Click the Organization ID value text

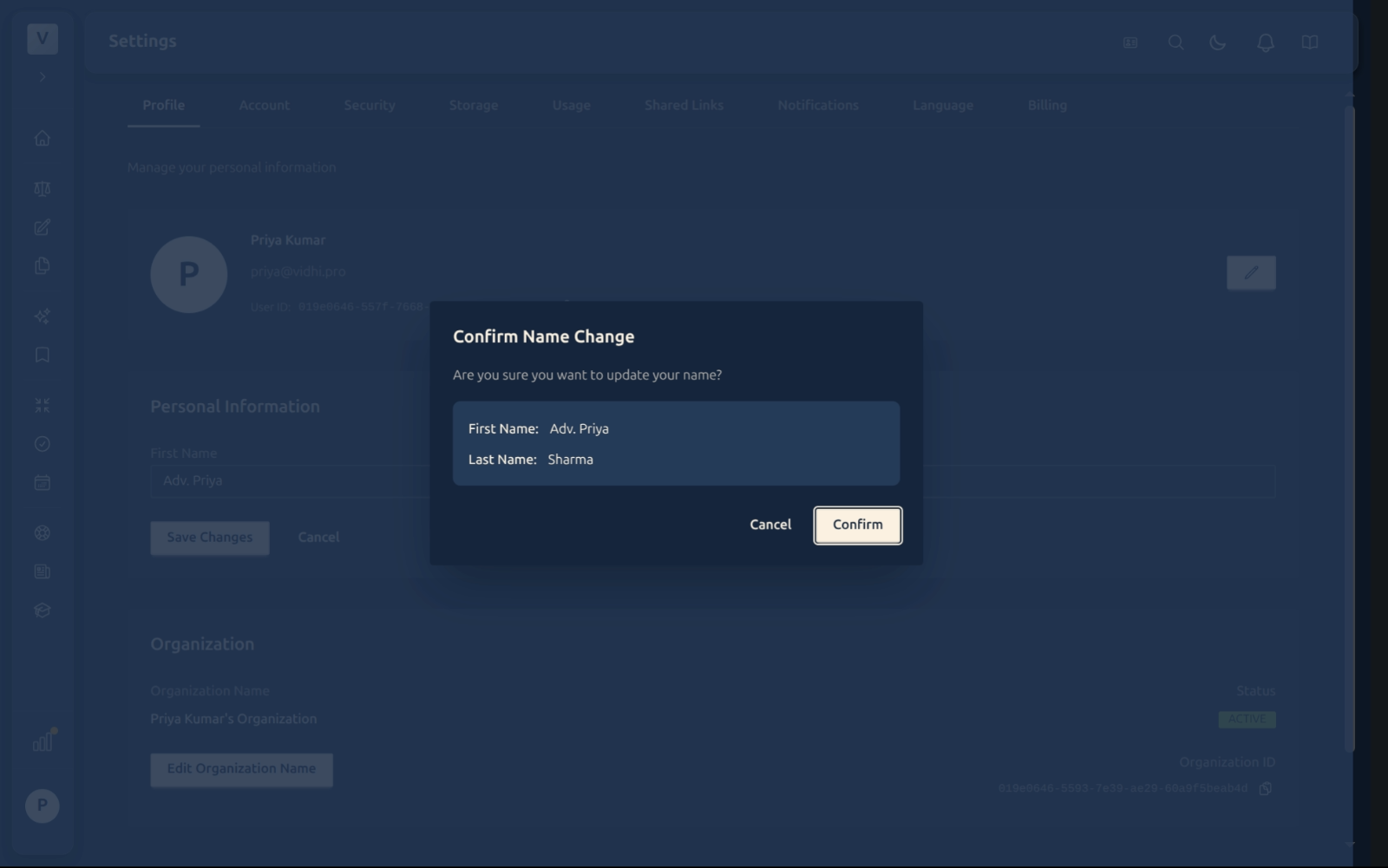tap(1123, 788)
